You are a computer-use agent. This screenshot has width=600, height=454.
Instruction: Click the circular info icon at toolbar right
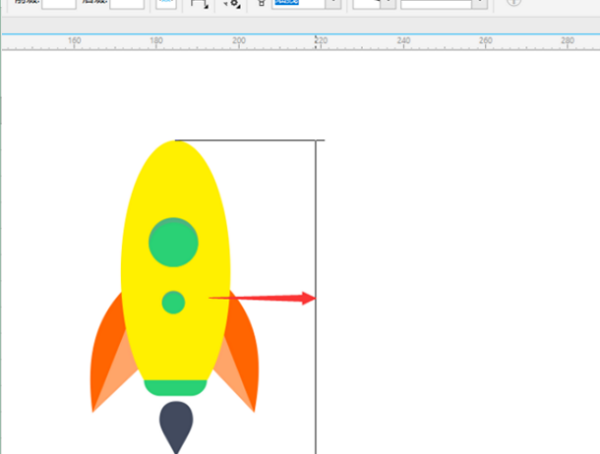pos(516,4)
